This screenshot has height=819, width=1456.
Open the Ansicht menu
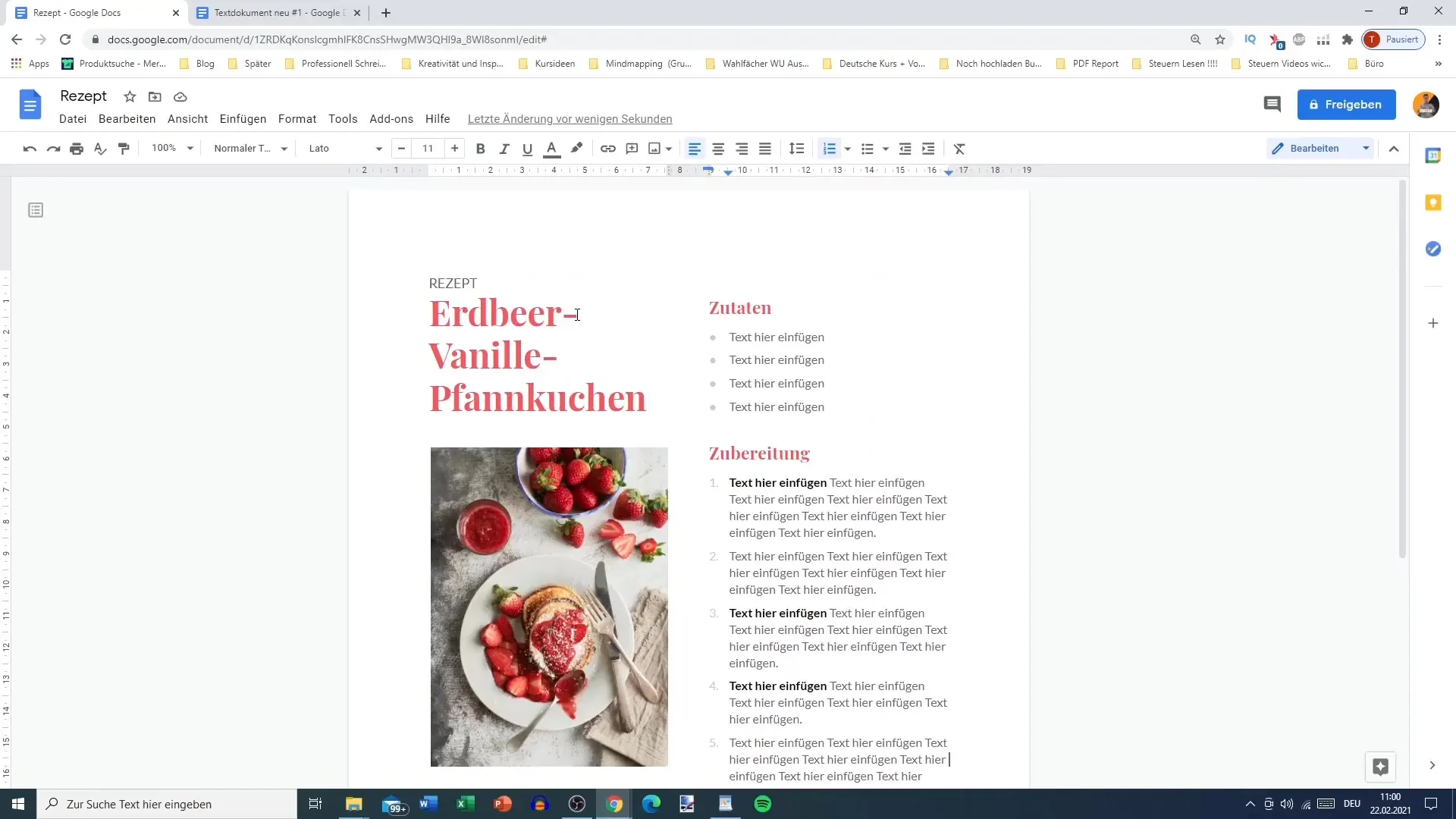point(187,119)
